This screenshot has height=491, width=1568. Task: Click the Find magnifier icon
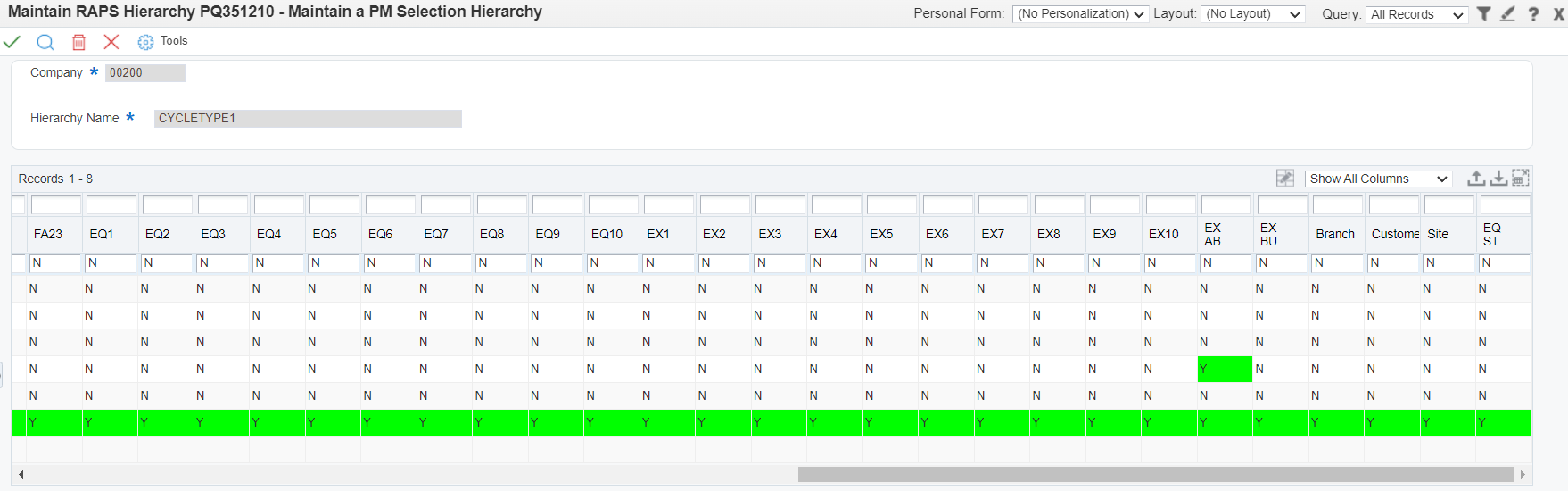click(45, 42)
